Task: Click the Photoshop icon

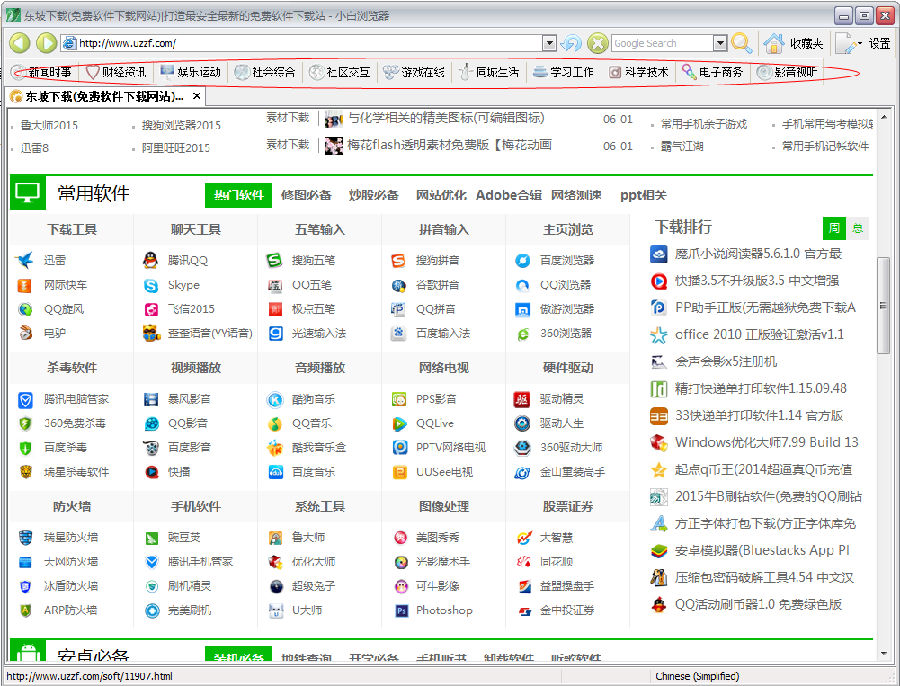Action: coord(402,611)
